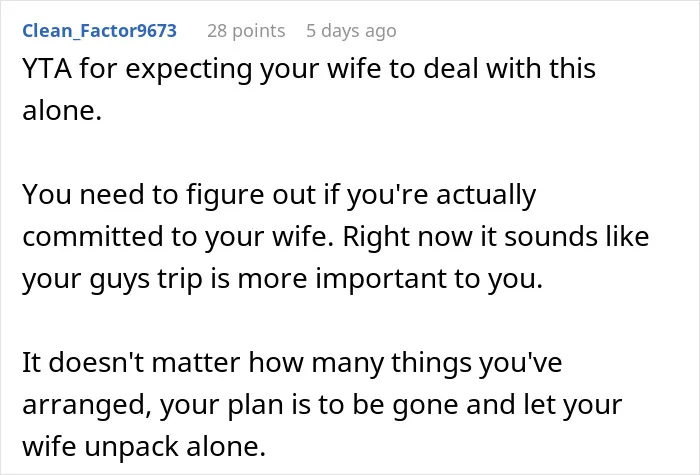Open the Clean_Factor9673 user profile link
This screenshot has height=475, width=700.
(x=100, y=31)
